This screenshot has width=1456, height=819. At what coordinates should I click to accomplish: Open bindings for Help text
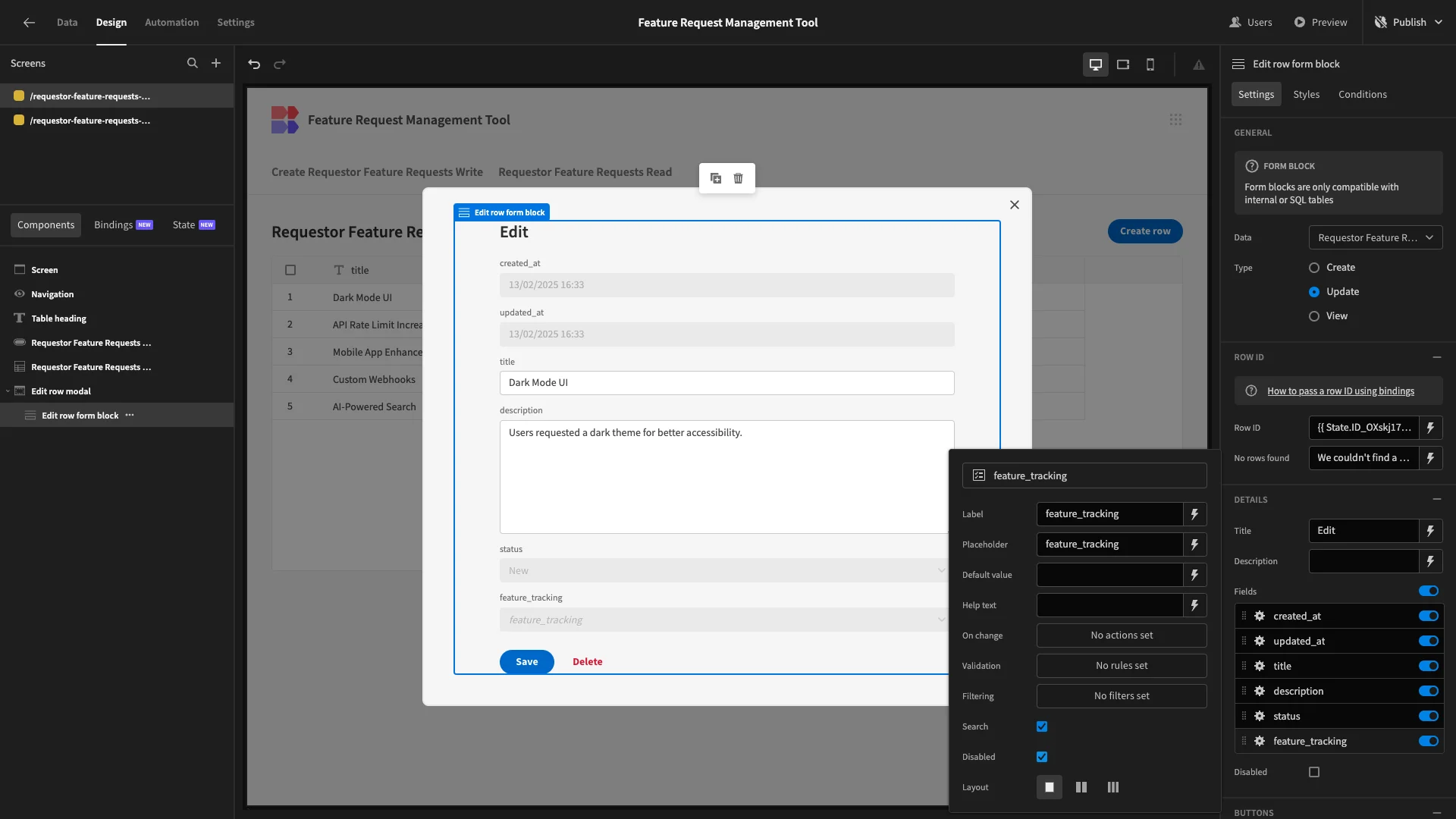click(1195, 605)
